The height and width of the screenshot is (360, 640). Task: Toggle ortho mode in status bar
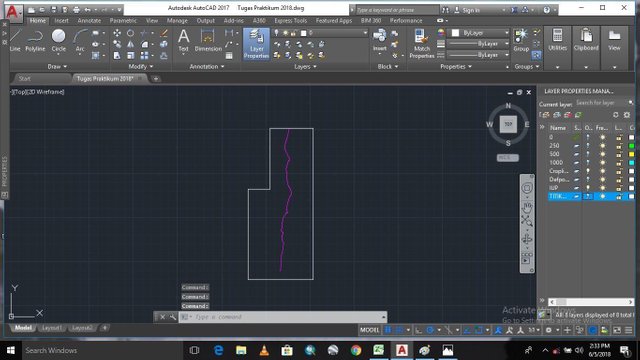[x=418, y=330]
